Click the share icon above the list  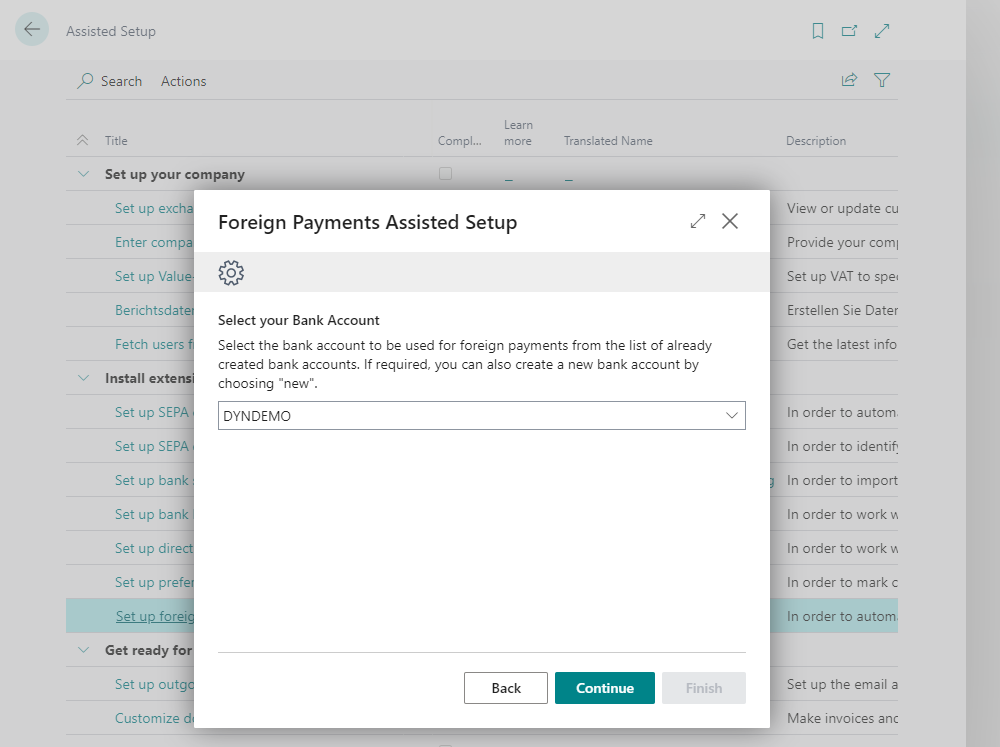pos(849,80)
